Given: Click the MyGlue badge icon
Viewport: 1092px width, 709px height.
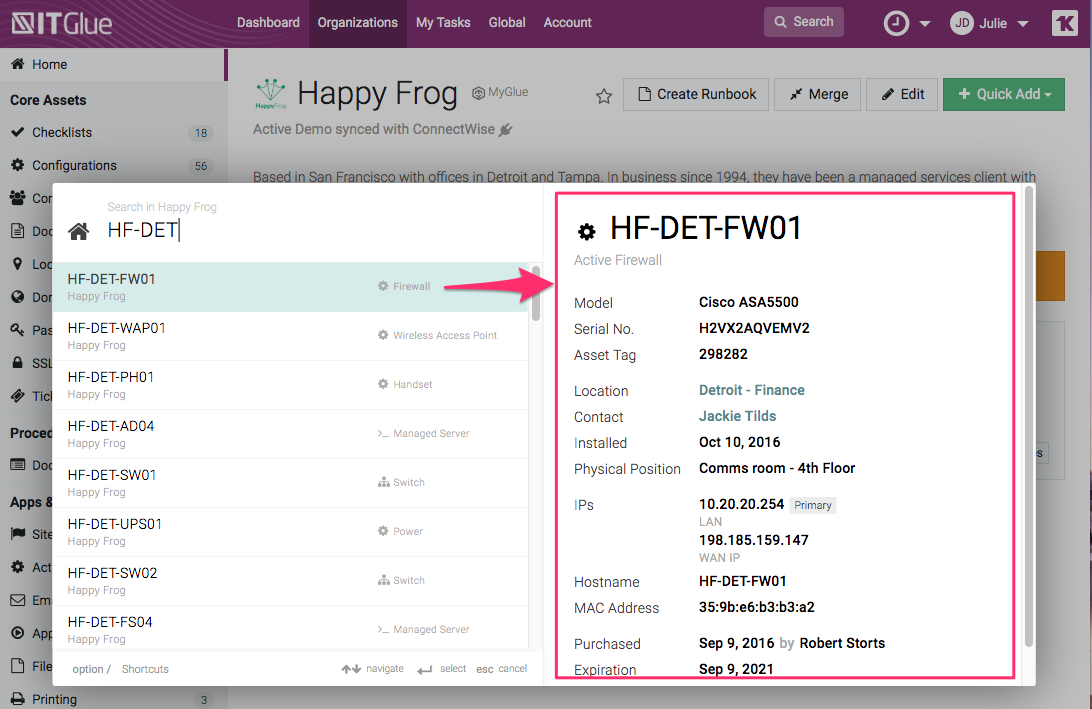Looking at the screenshot, I should tap(478, 93).
